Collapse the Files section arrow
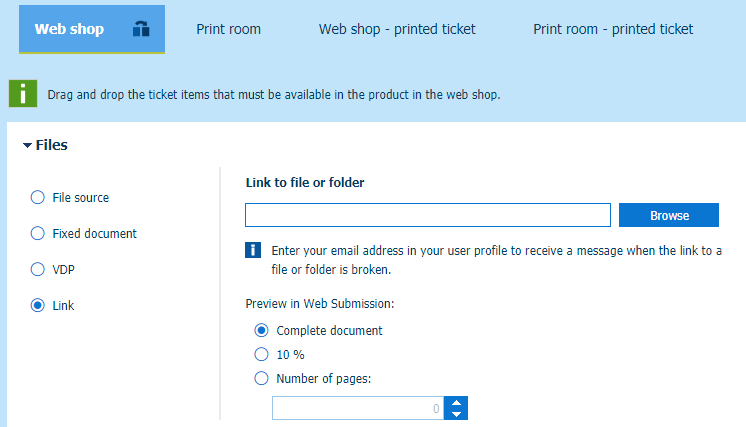746x427 pixels. click(27, 146)
